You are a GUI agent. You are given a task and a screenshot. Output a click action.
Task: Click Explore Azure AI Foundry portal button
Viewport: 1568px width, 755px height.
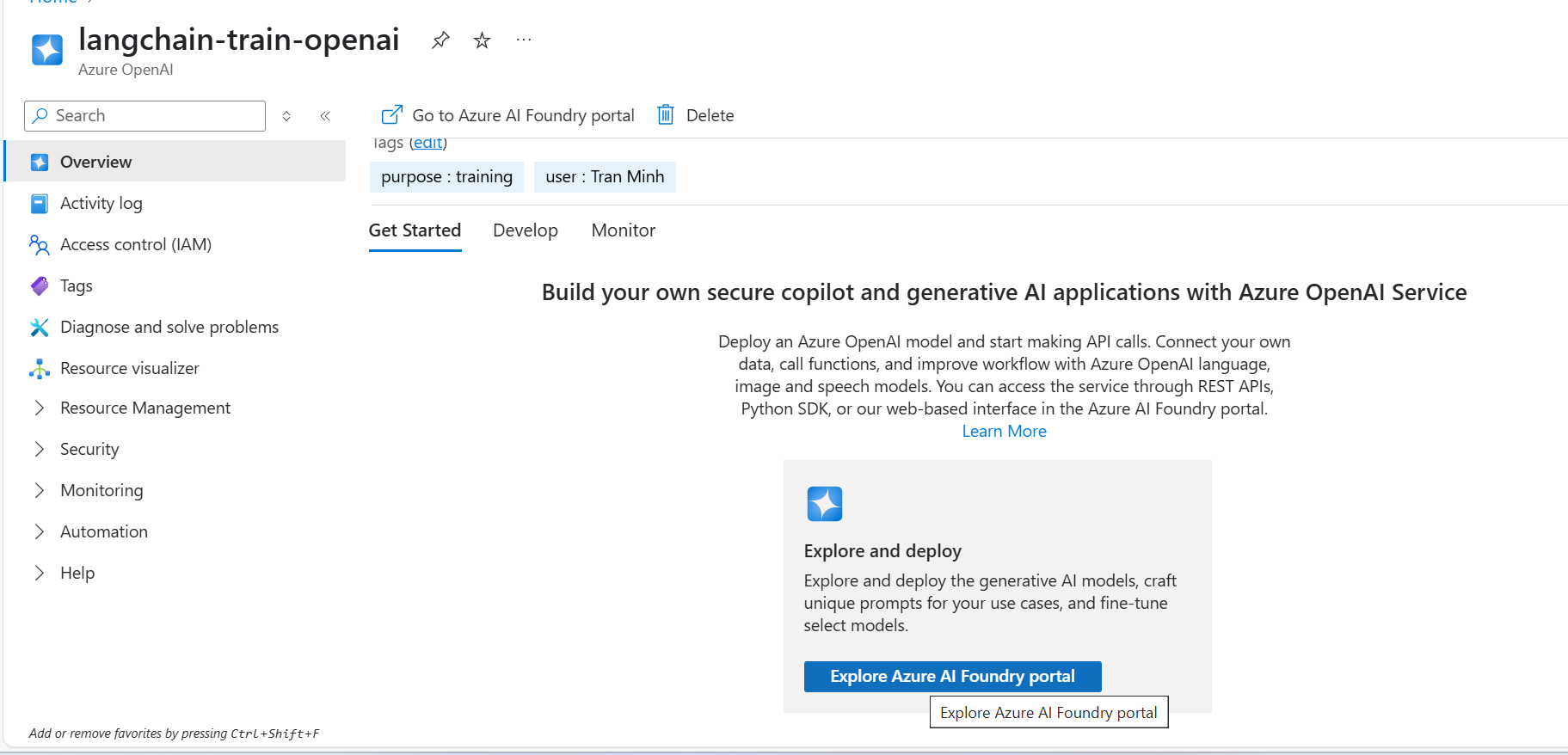pos(951,677)
